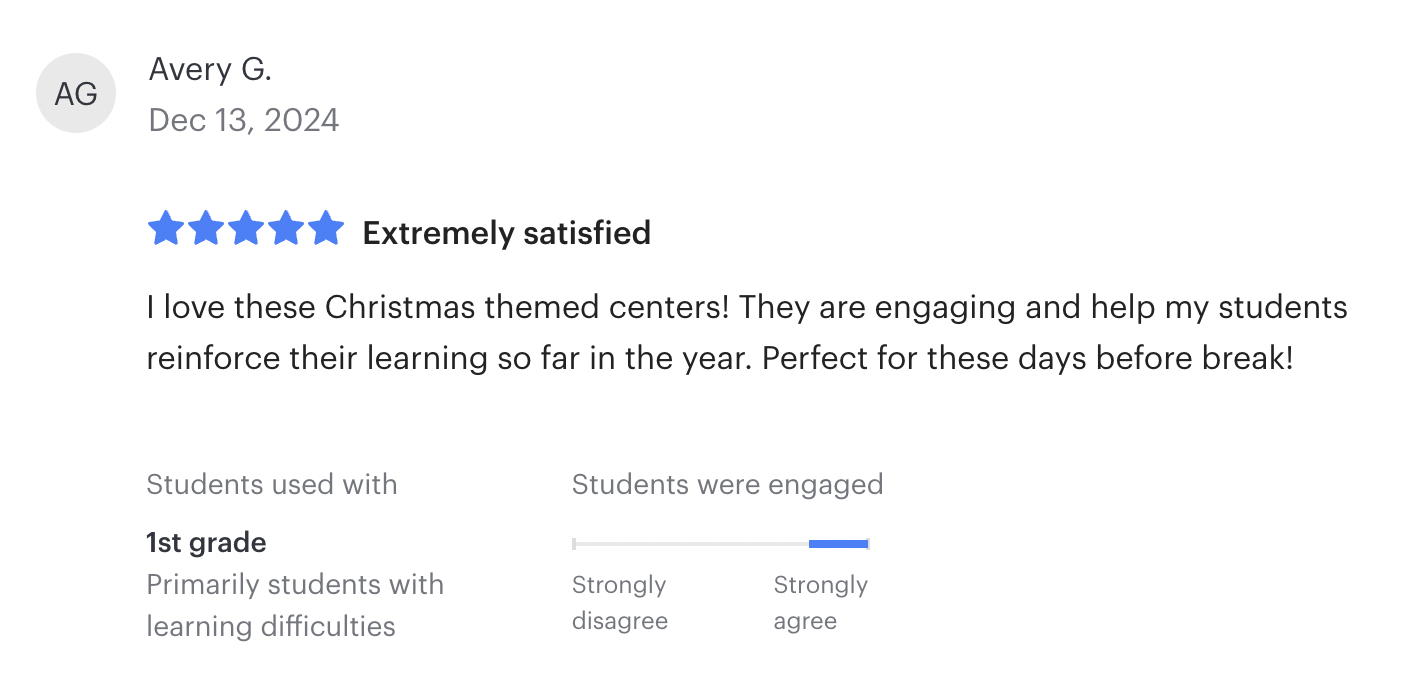Click the second blue rating star
This screenshot has height=692, width=1402.
click(206, 229)
